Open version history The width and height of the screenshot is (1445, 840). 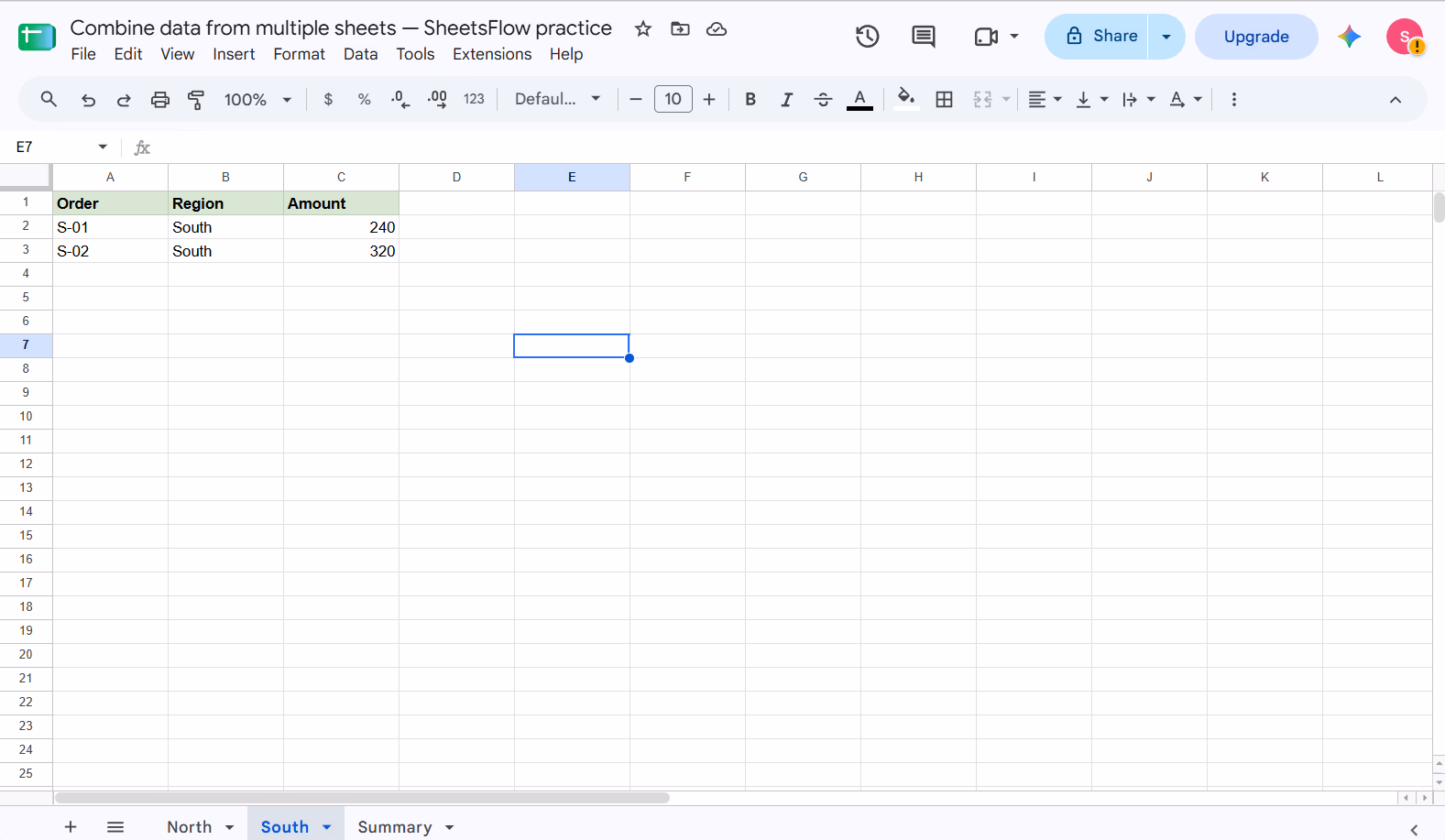867,37
